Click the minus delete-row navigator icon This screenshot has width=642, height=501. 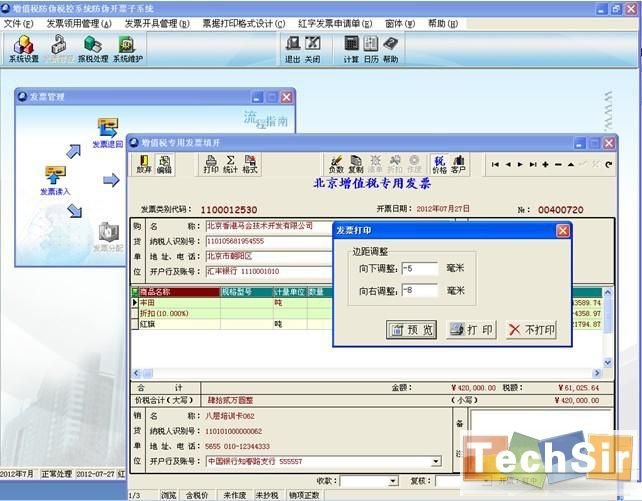click(x=558, y=165)
